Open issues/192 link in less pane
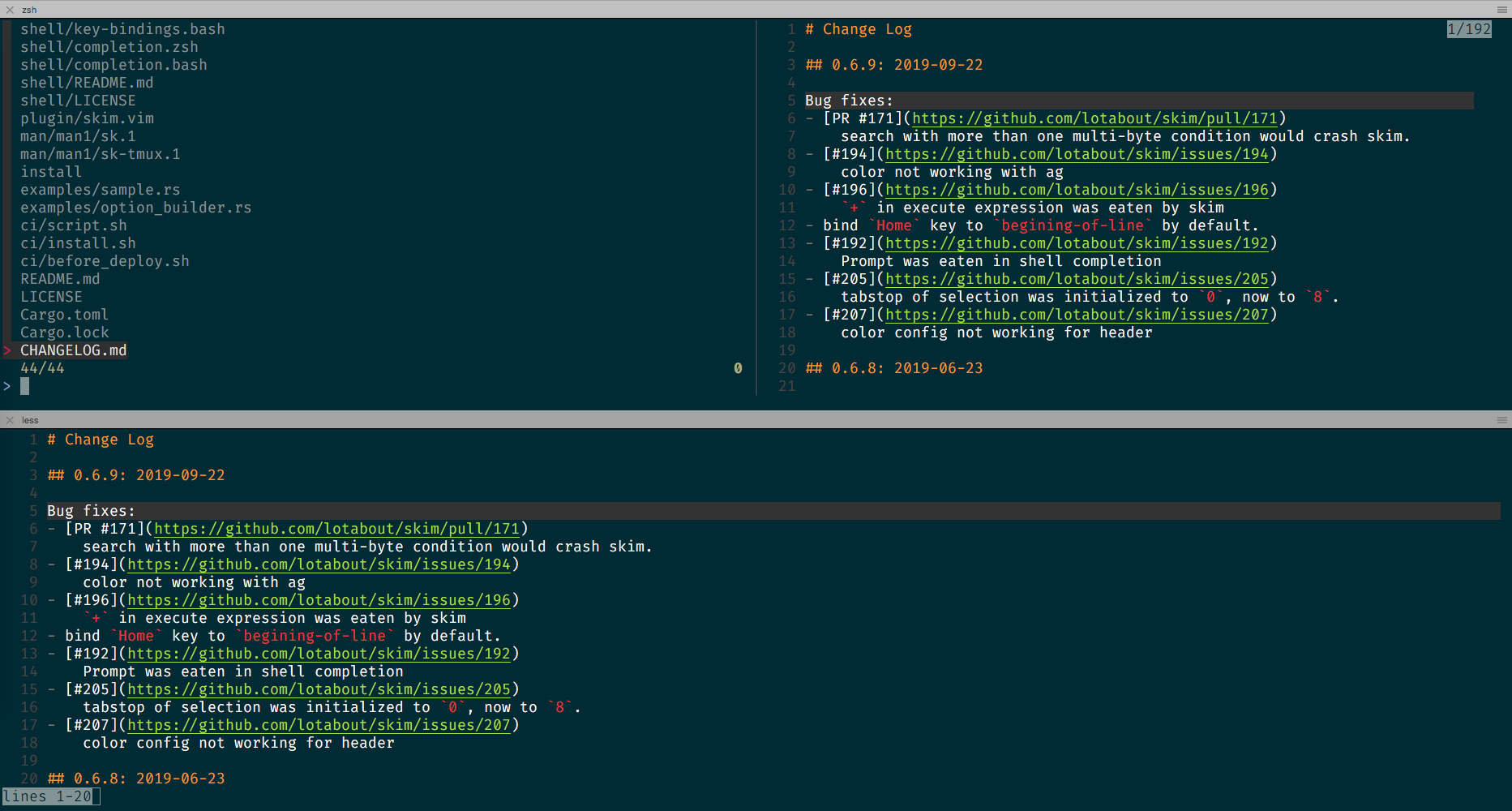Screen dimensions: 1512x811 click(319, 654)
